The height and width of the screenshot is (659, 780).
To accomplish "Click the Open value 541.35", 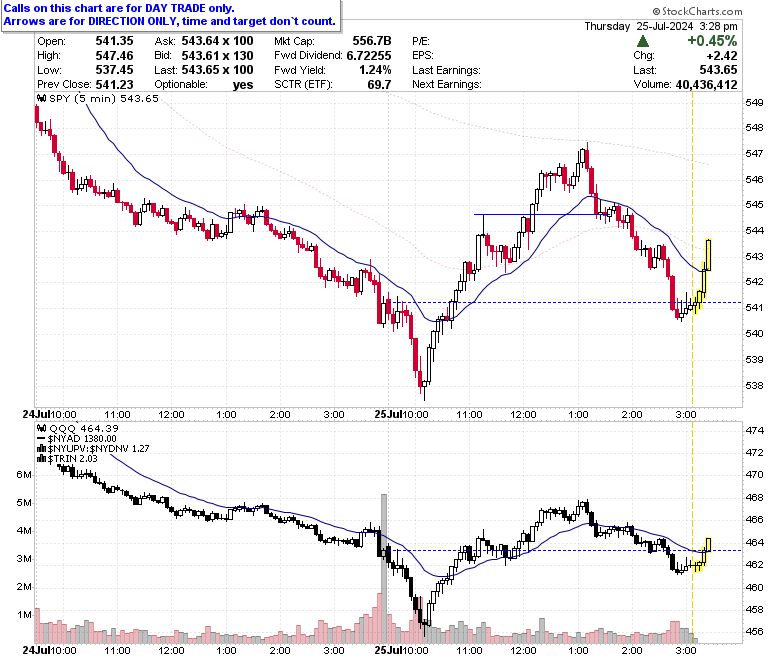I will [x=114, y=41].
